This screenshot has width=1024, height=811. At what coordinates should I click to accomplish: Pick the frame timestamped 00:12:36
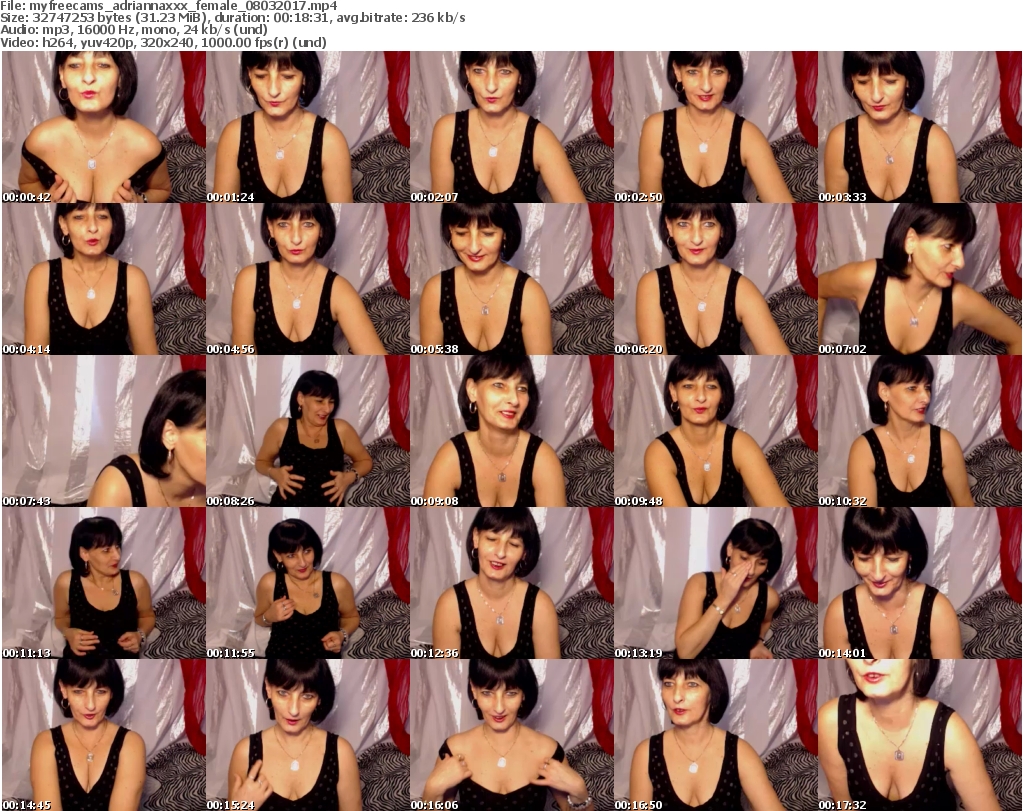pos(512,583)
